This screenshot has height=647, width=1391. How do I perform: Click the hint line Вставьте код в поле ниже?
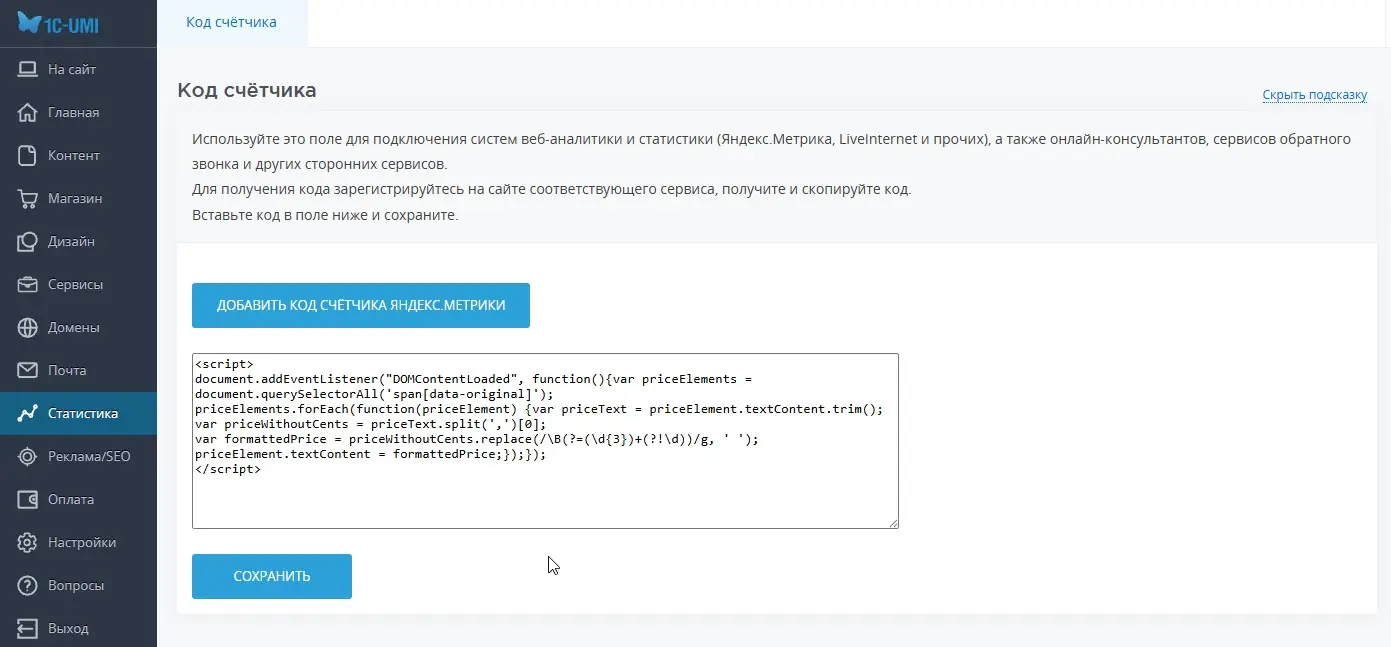pos(325,215)
